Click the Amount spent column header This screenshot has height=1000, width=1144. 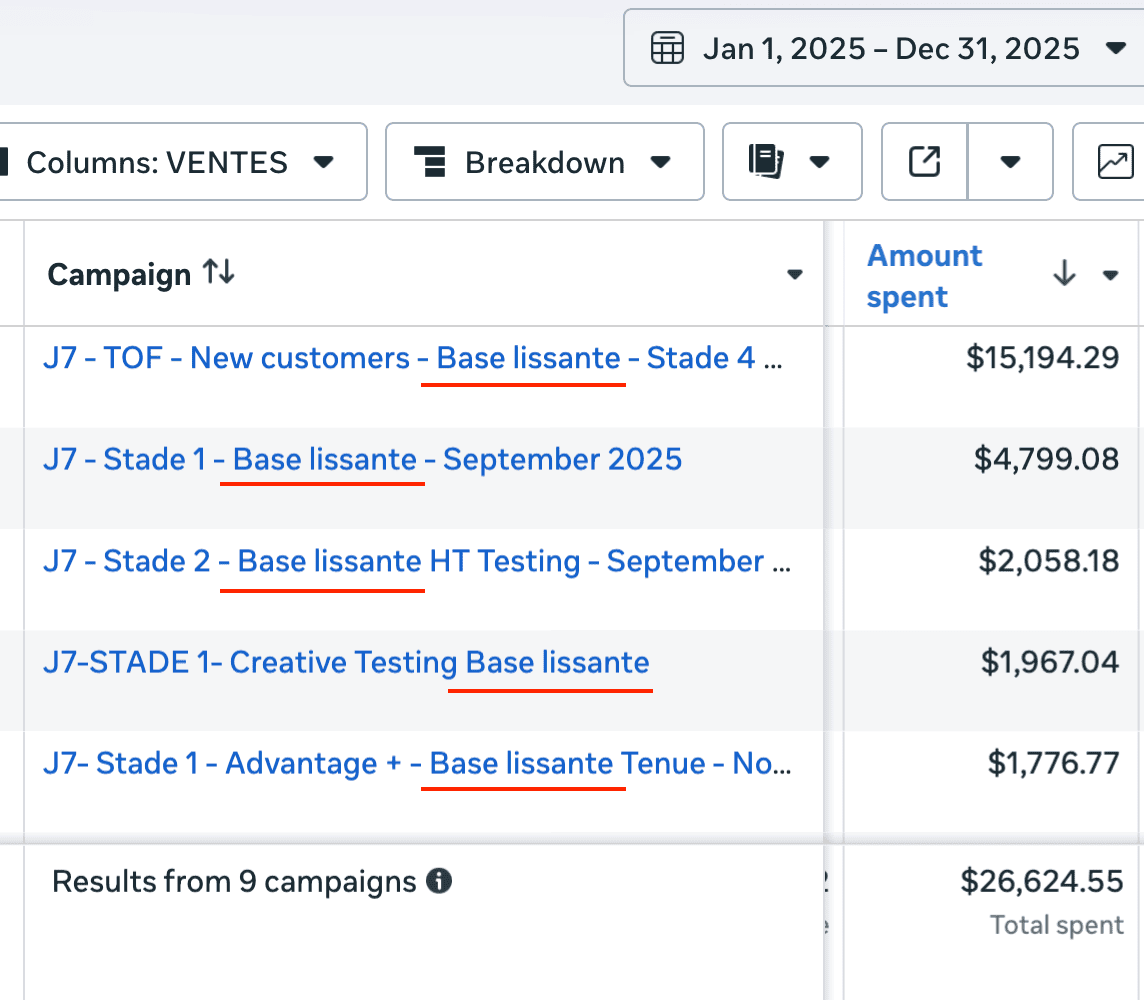tap(925, 276)
